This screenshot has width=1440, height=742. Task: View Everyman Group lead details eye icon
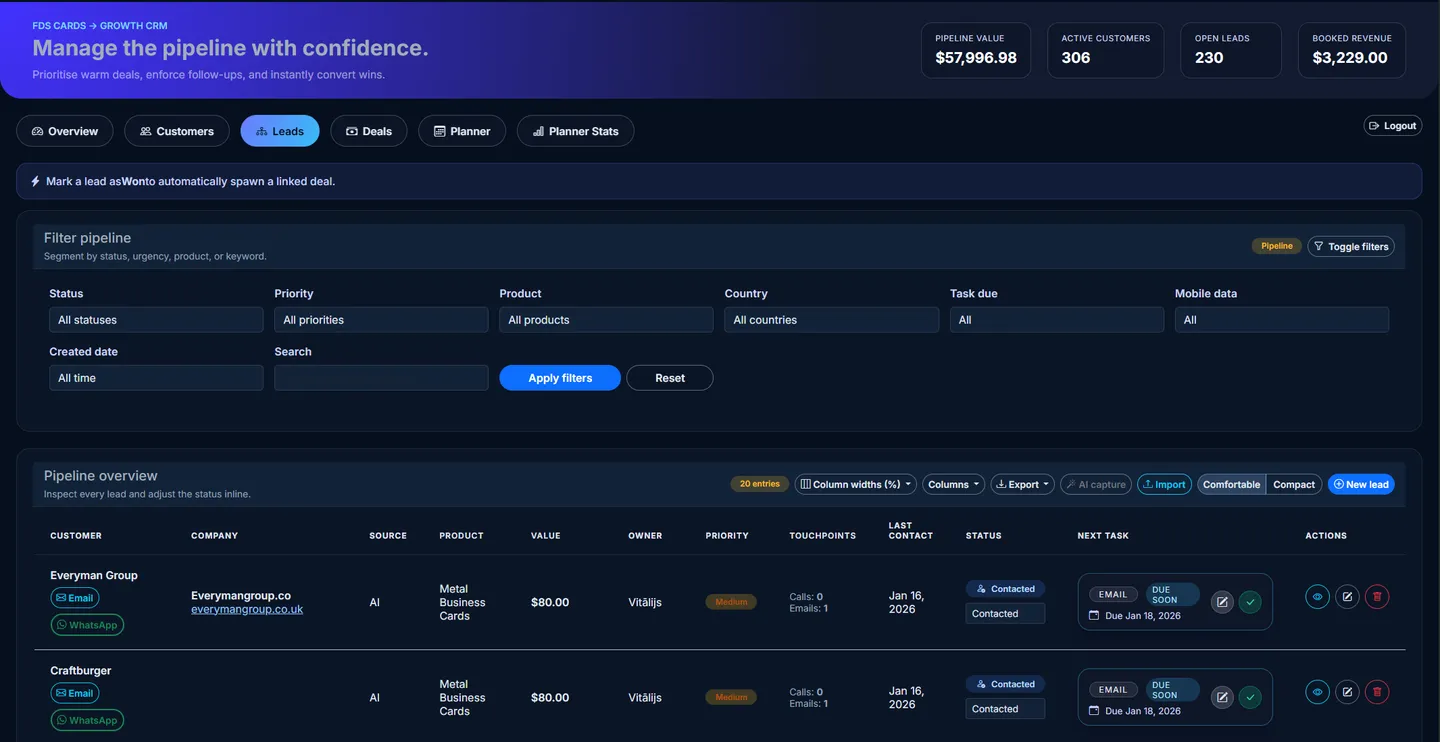pos(1317,597)
